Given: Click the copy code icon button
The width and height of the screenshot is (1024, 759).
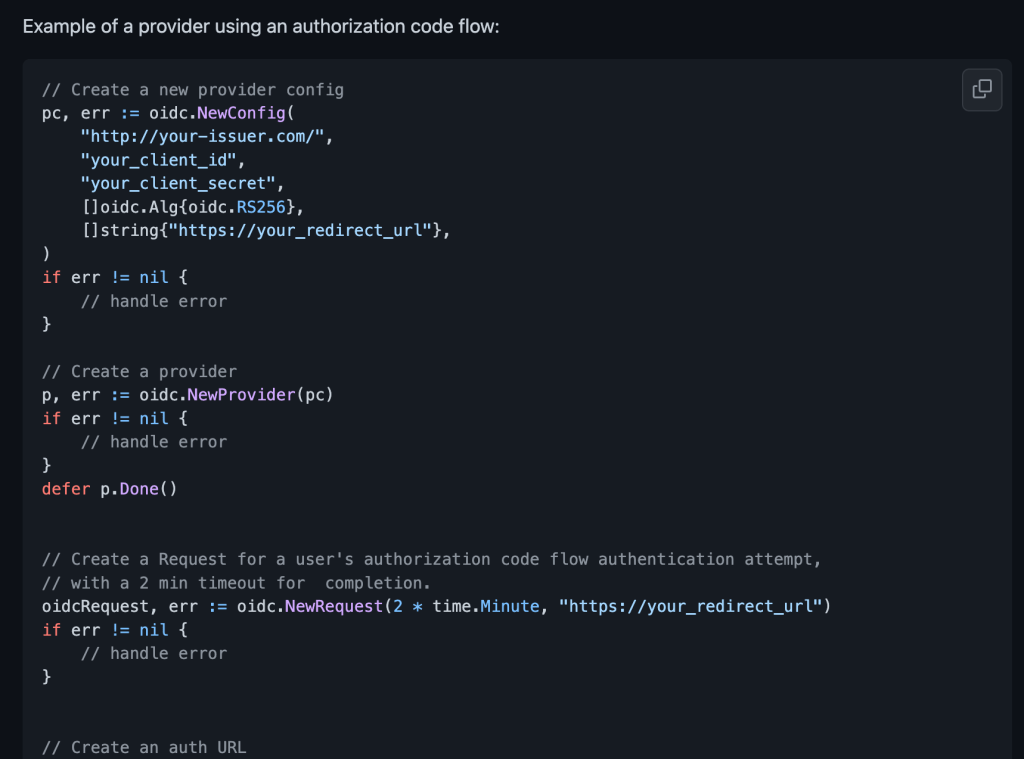Looking at the screenshot, I should [x=981, y=89].
